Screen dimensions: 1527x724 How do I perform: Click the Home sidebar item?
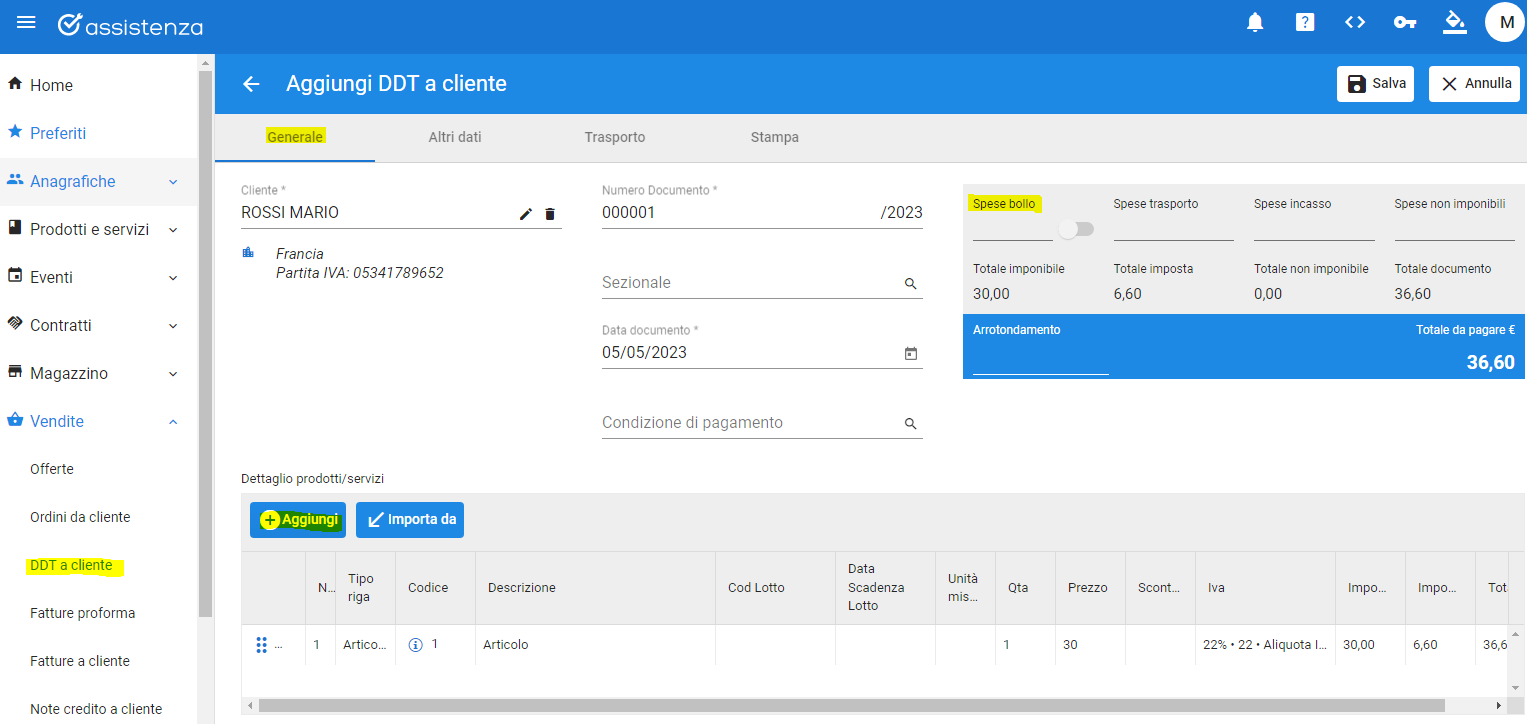[99, 85]
